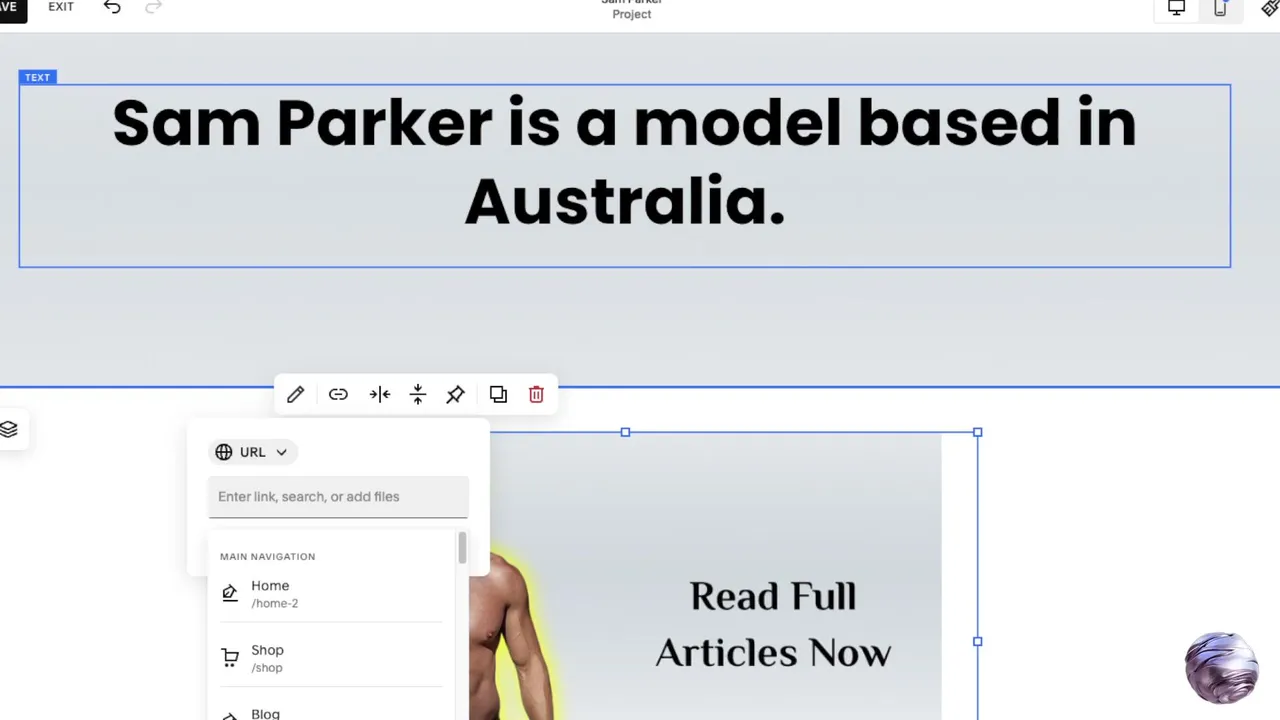Click the globe icon beside URL
Viewport: 1280px width, 720px height.
[224, 452]
